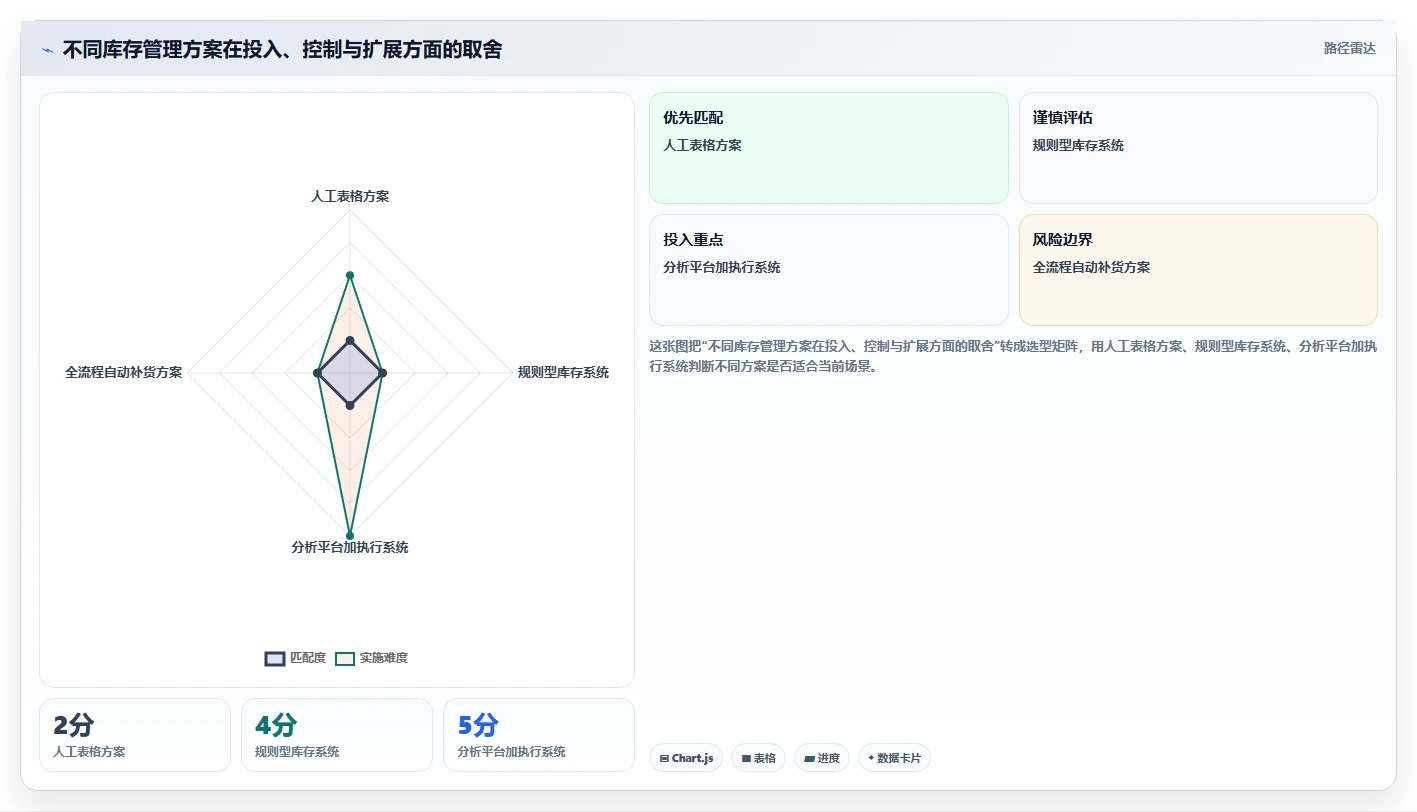Click the 5分 stat card

coord(539,735)
